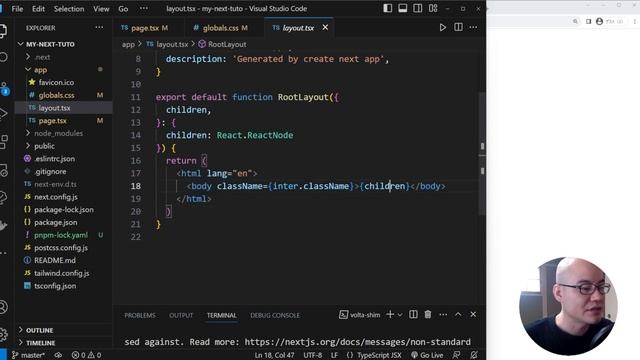Split the terminal pane

tap(413, 314)
